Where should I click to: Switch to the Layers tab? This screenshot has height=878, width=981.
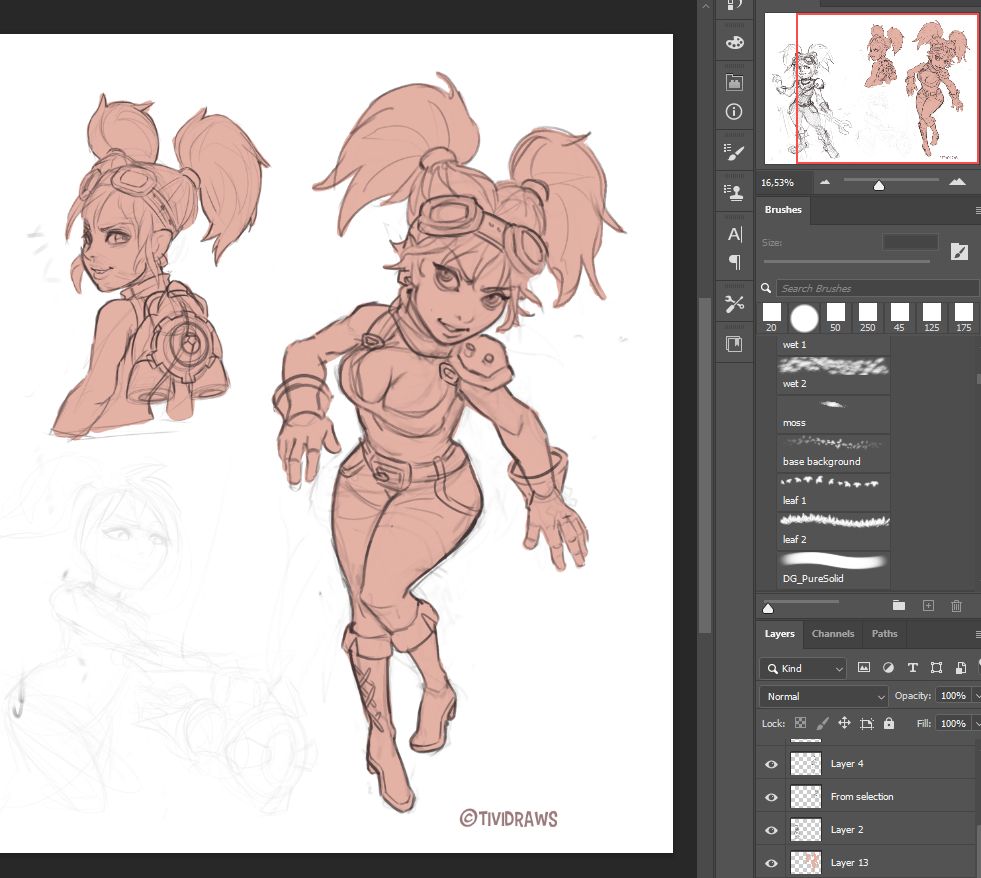point(780,633)
